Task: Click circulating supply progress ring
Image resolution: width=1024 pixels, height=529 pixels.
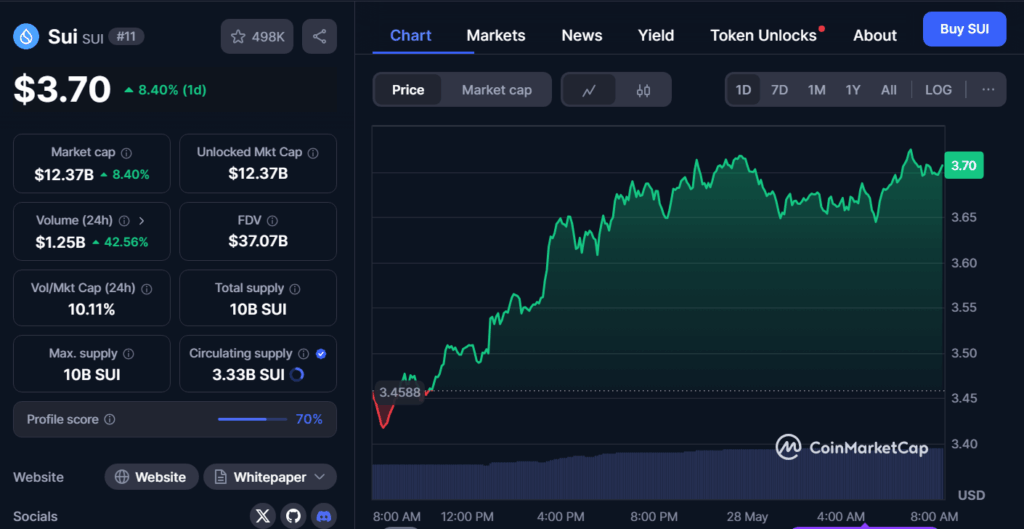Action: [x=296, y=375]
